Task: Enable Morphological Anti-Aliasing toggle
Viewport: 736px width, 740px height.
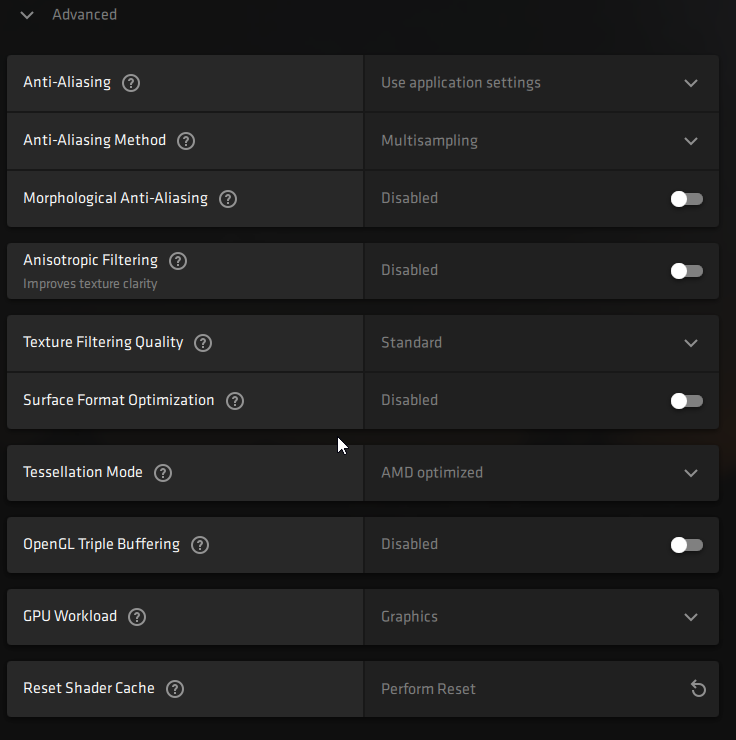Action: click(x=687, y=199)
